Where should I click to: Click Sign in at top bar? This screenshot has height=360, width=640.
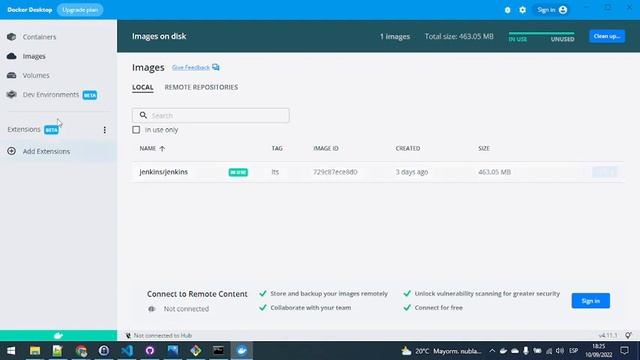pos(552,10)
